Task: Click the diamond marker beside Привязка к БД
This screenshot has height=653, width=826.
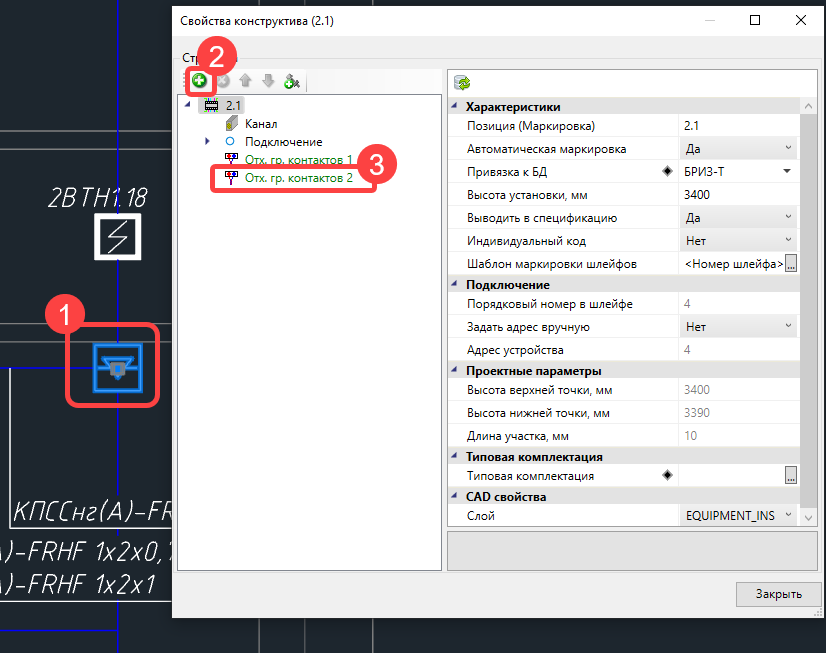Action: point(667,171)
